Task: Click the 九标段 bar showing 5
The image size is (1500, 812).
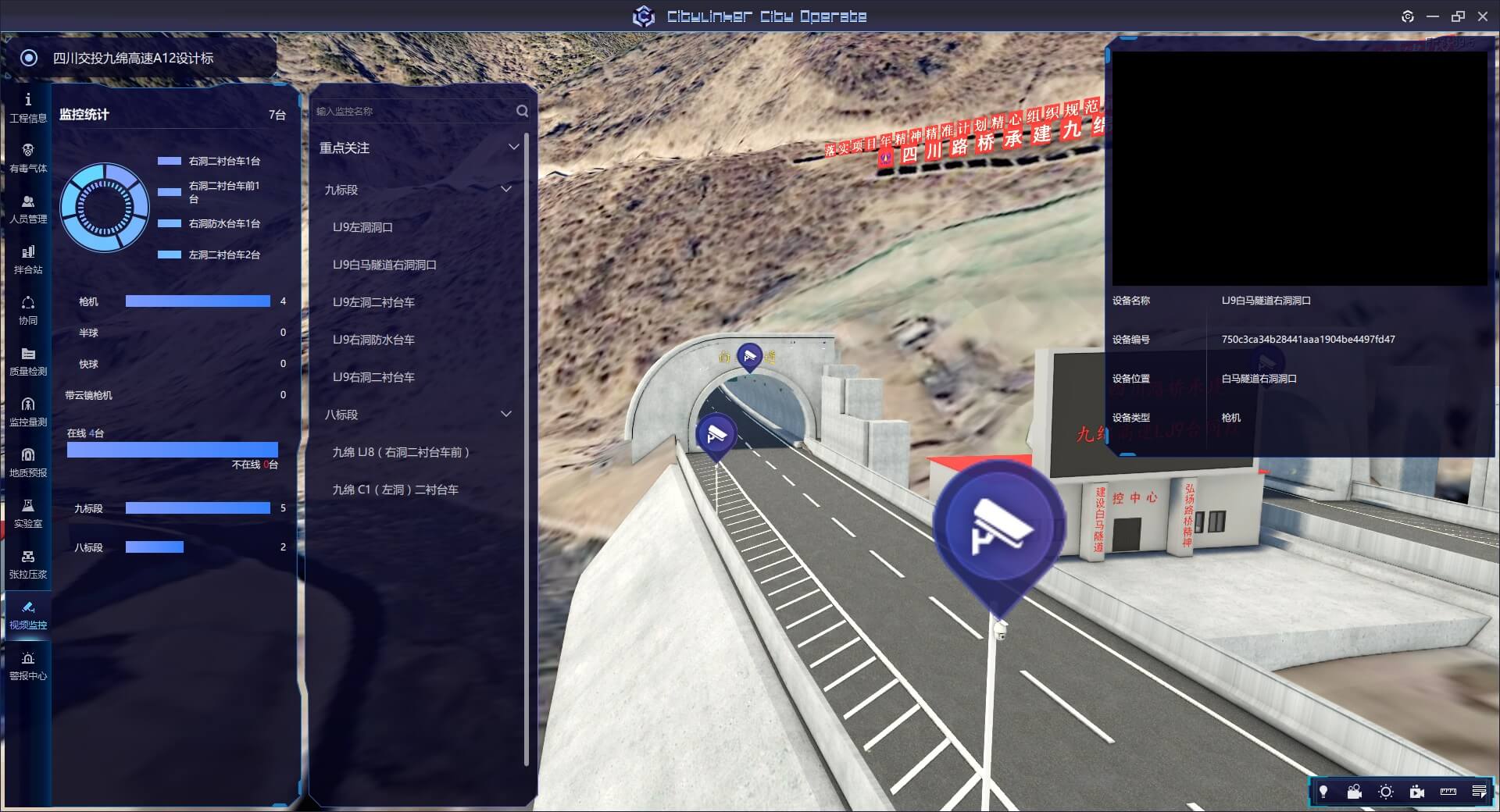Action: coord(198,508)
